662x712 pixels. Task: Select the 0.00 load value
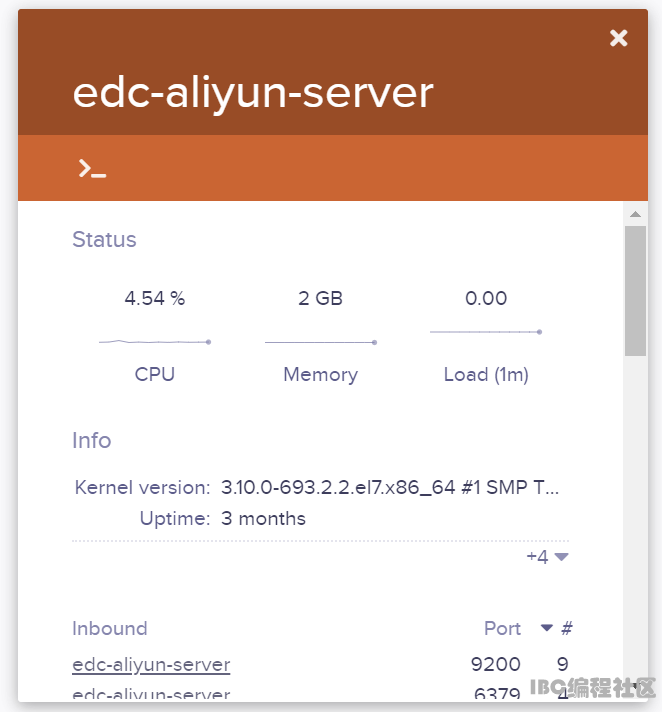486,298
